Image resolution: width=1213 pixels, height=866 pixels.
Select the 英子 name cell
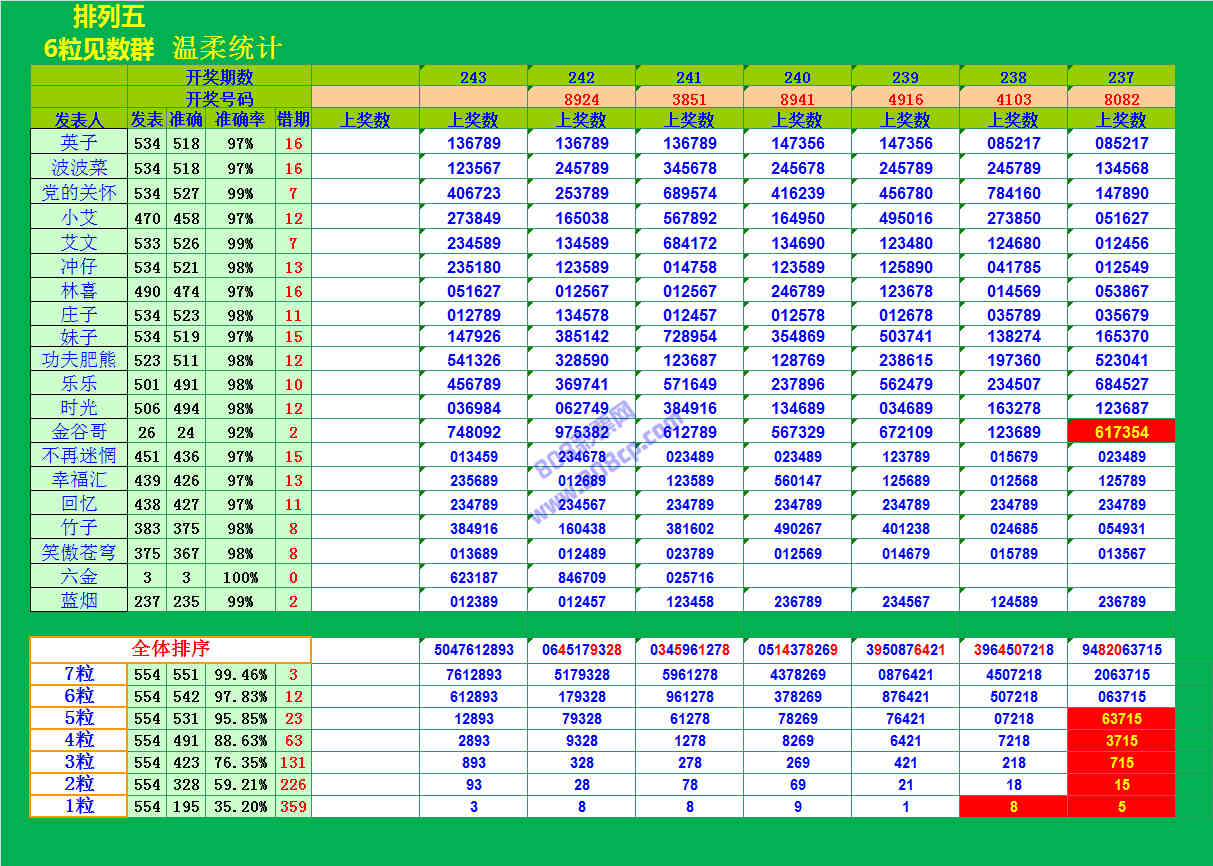(x=79, y=143)
